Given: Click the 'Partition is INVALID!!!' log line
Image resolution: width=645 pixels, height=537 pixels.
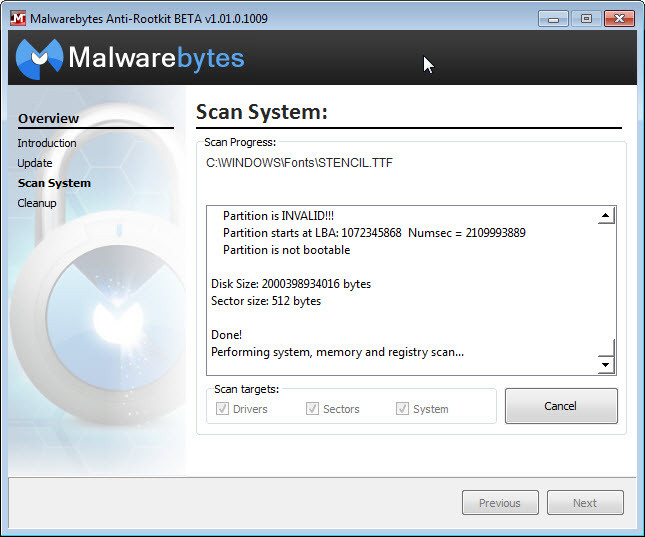Looking at the screenshot, I should (x=278, y=216).
